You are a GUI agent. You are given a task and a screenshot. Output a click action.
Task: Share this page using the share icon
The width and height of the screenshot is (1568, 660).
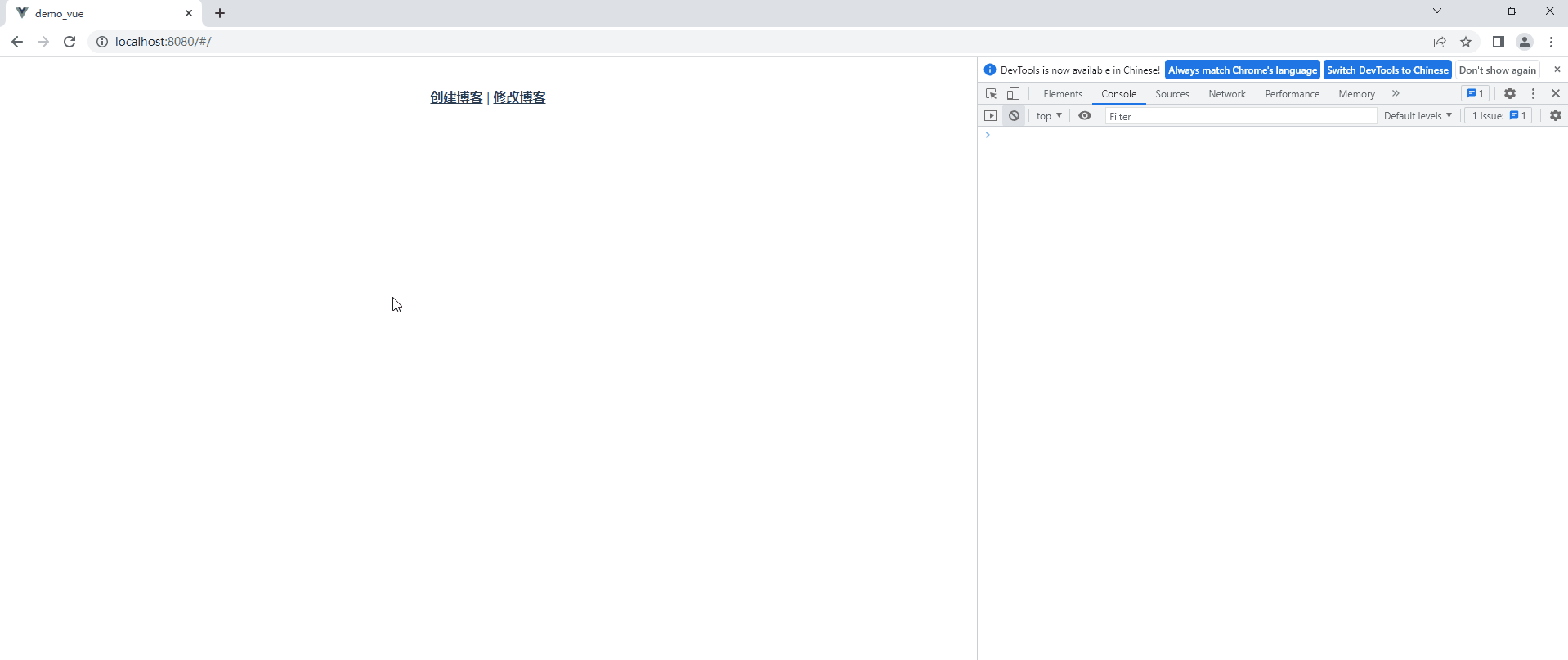click(x=1440, y=42)
